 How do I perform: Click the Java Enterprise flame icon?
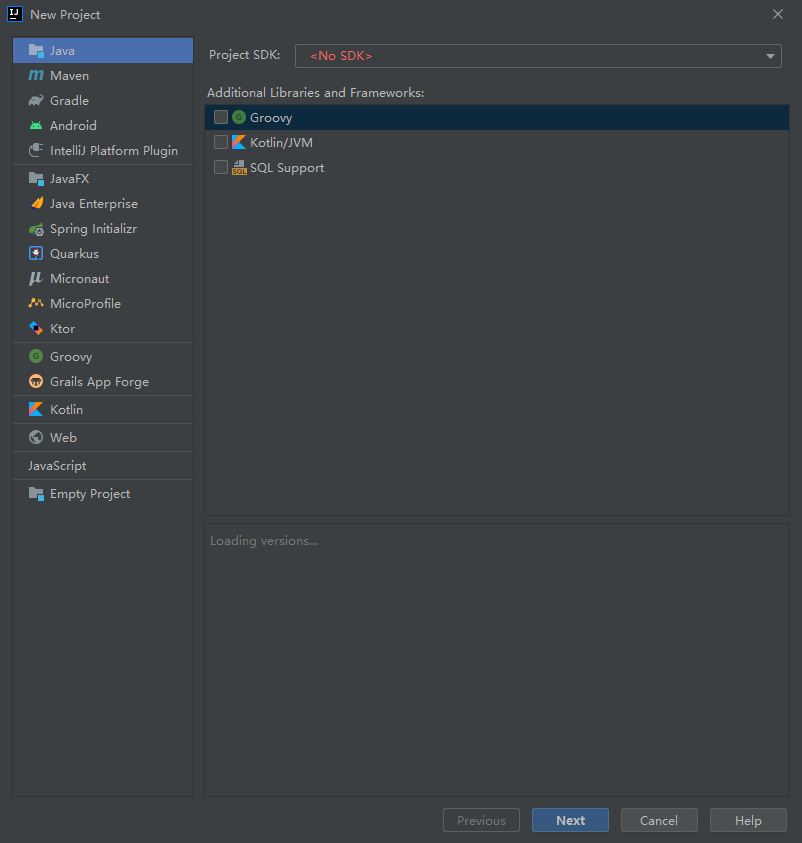point(37,203)
